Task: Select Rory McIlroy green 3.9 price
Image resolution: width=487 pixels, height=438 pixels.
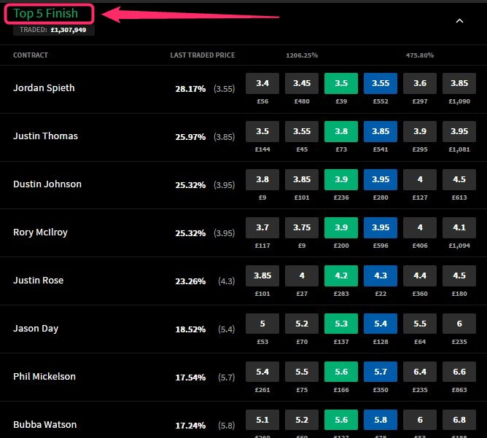Action: [341, 228]
